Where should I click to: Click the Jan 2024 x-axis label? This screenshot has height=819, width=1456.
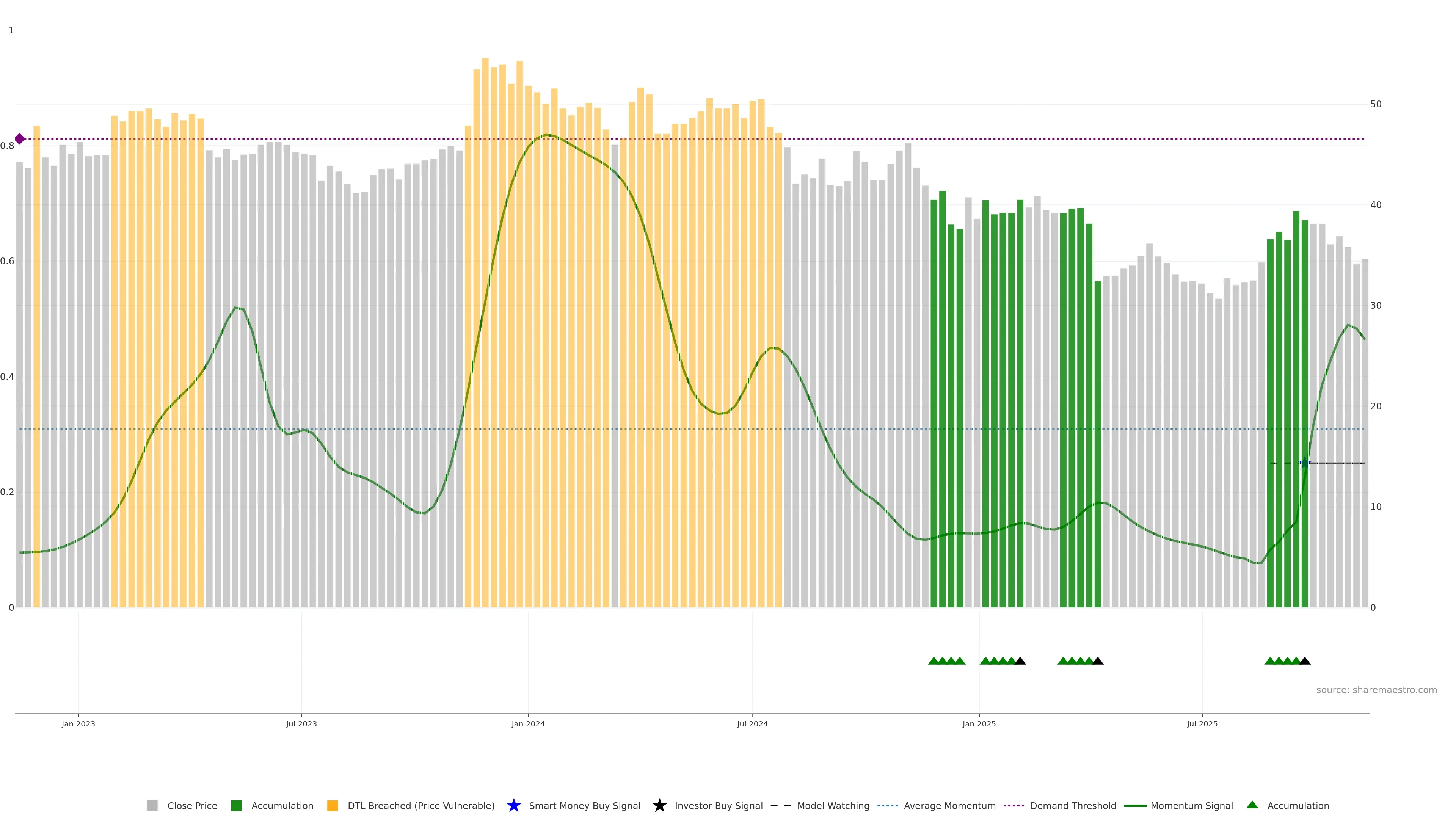(528, 724)
